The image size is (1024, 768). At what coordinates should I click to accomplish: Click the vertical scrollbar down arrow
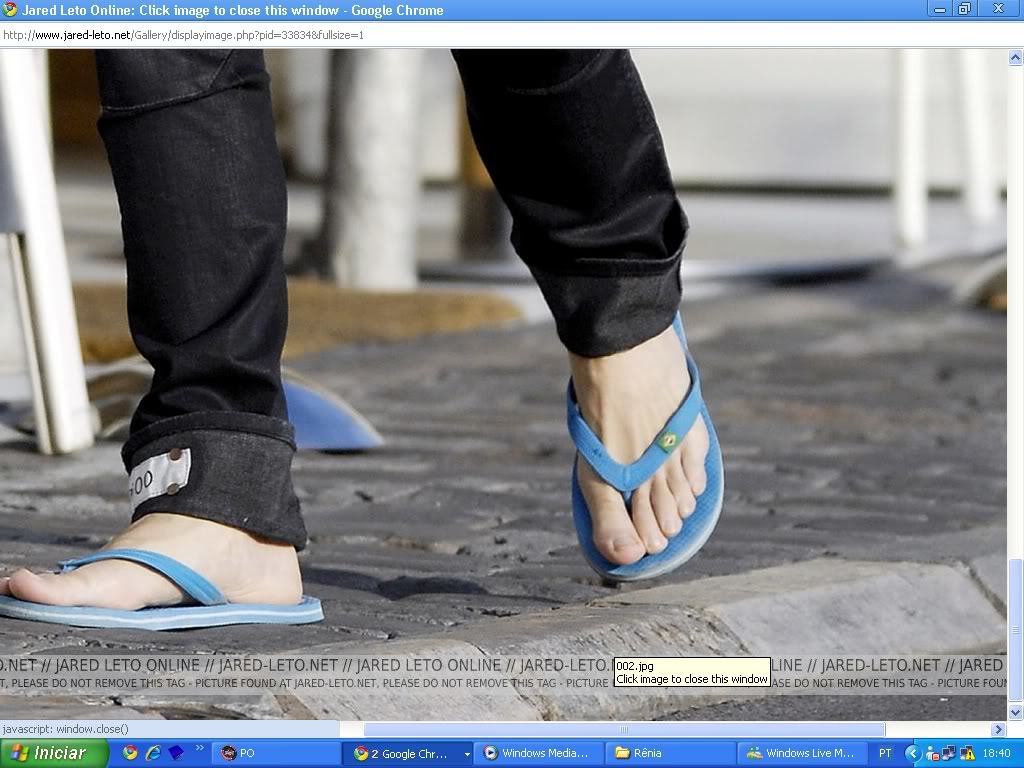coord(1015,712)
